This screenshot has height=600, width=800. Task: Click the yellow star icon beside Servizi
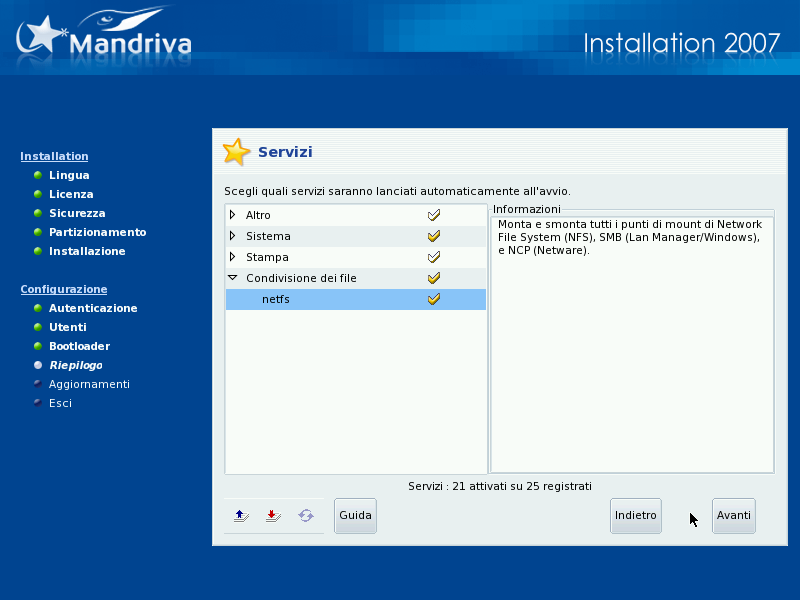tap(236, 152)
